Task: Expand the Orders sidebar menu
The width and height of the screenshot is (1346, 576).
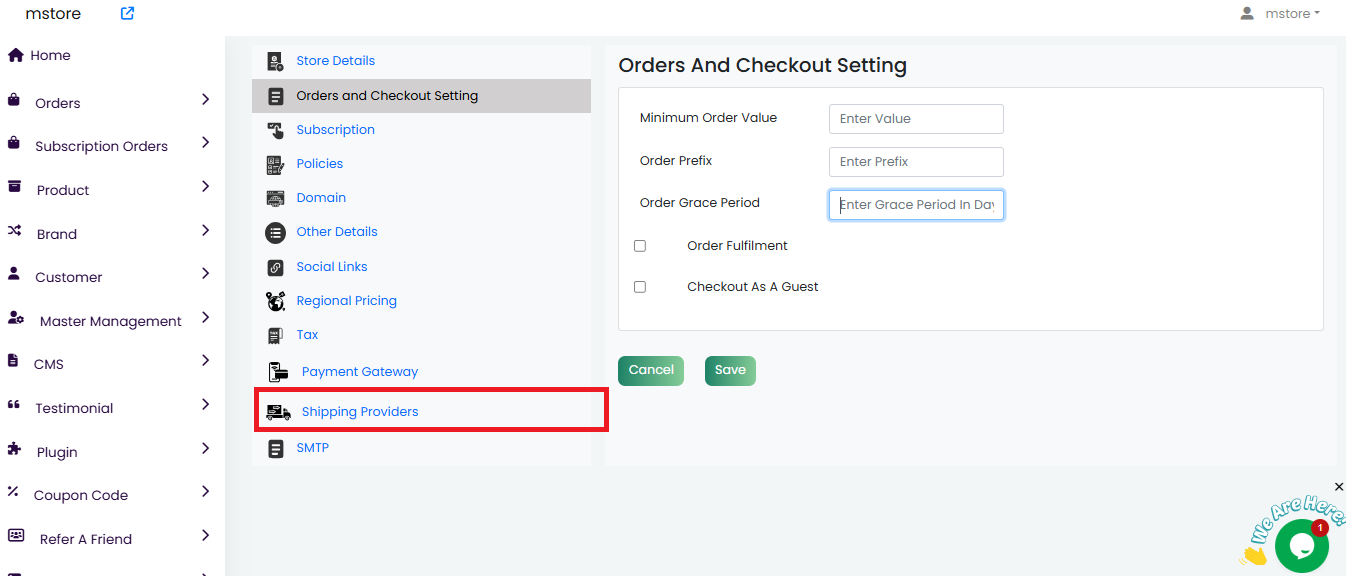Action: point(205,100)
